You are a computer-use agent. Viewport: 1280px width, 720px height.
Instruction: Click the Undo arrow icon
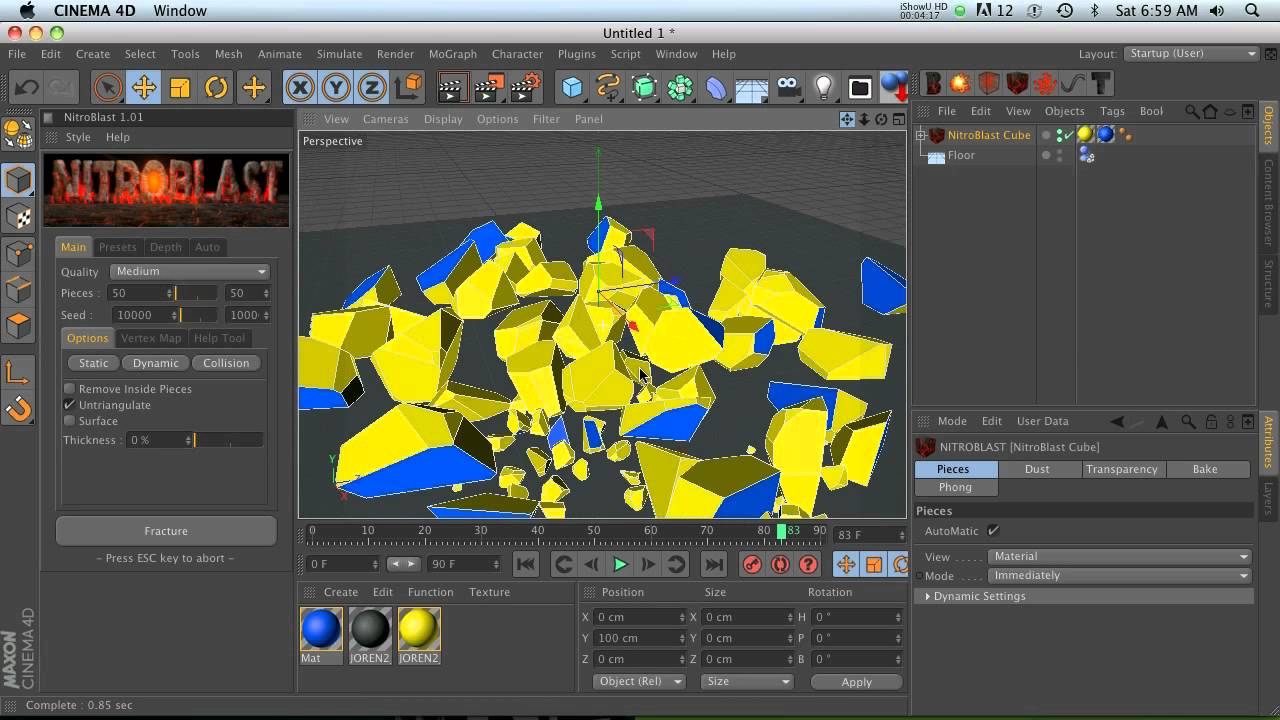(x=27, y=88)
